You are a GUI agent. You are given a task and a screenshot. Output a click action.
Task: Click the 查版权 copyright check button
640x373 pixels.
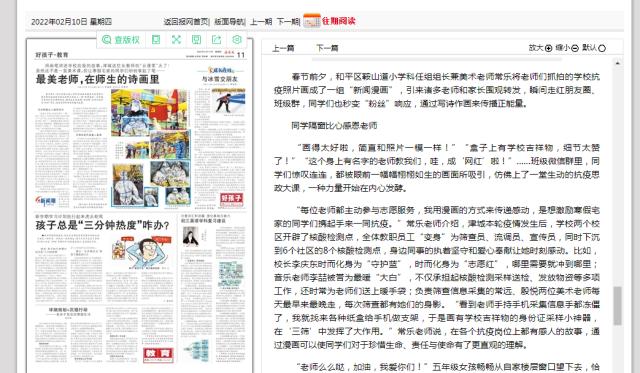click(120, 40)
